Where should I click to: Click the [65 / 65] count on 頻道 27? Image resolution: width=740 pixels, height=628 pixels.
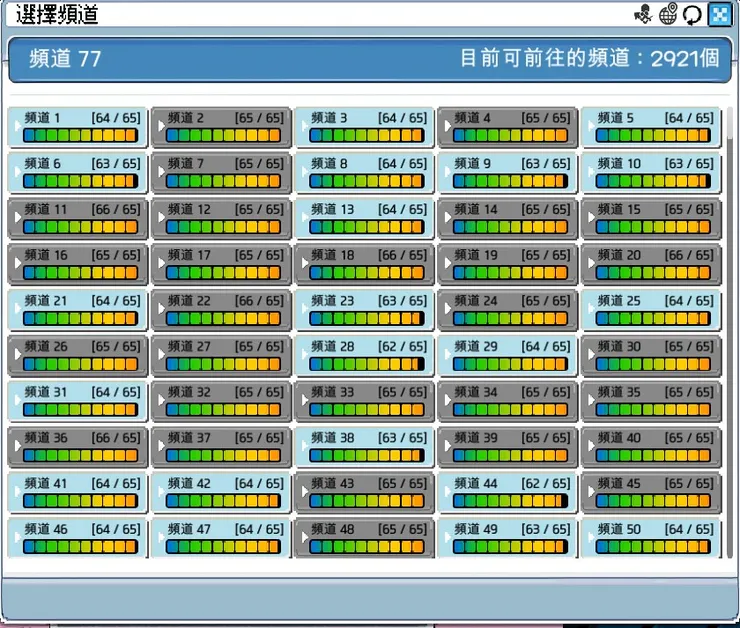tap(259, 347)
